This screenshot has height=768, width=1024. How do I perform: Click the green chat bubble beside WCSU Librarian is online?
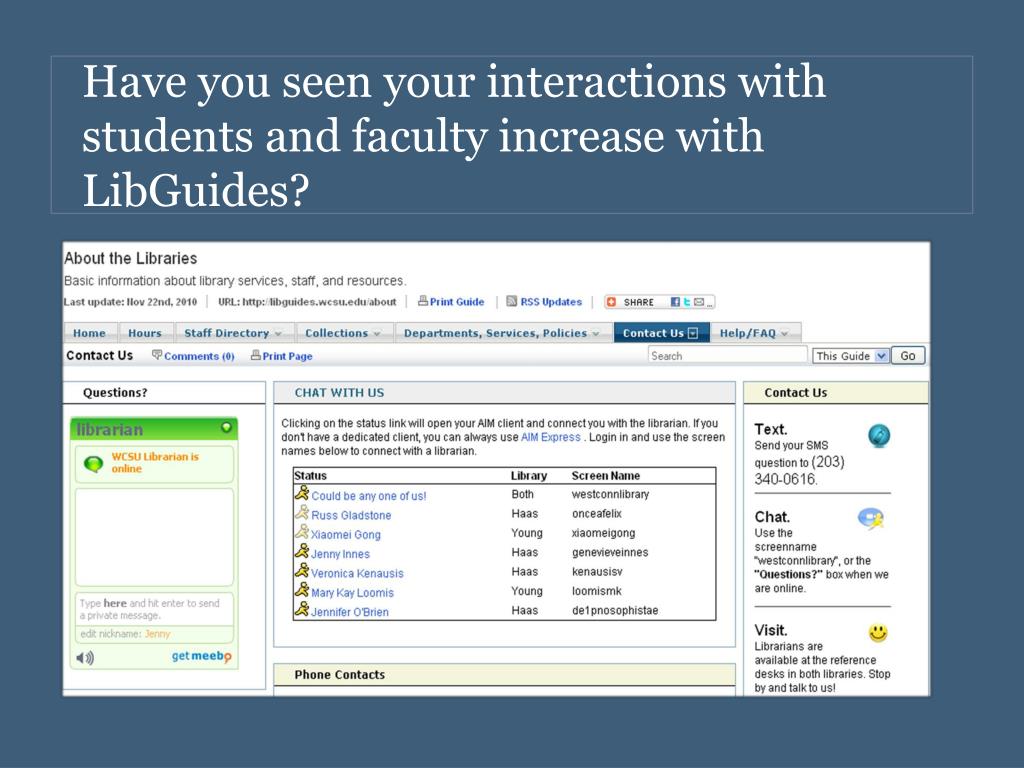click(x=93, y=464)
